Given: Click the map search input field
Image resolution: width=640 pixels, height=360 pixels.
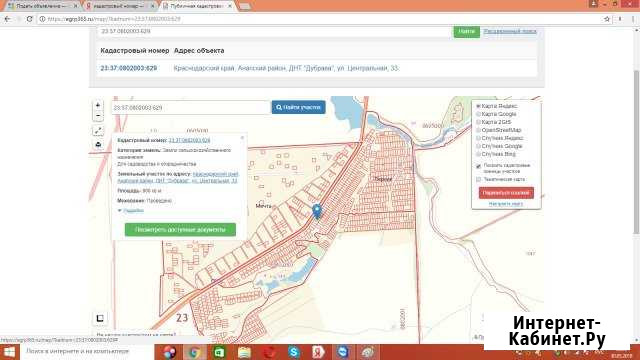Looking at the screenshot, I should pos(191,107).
